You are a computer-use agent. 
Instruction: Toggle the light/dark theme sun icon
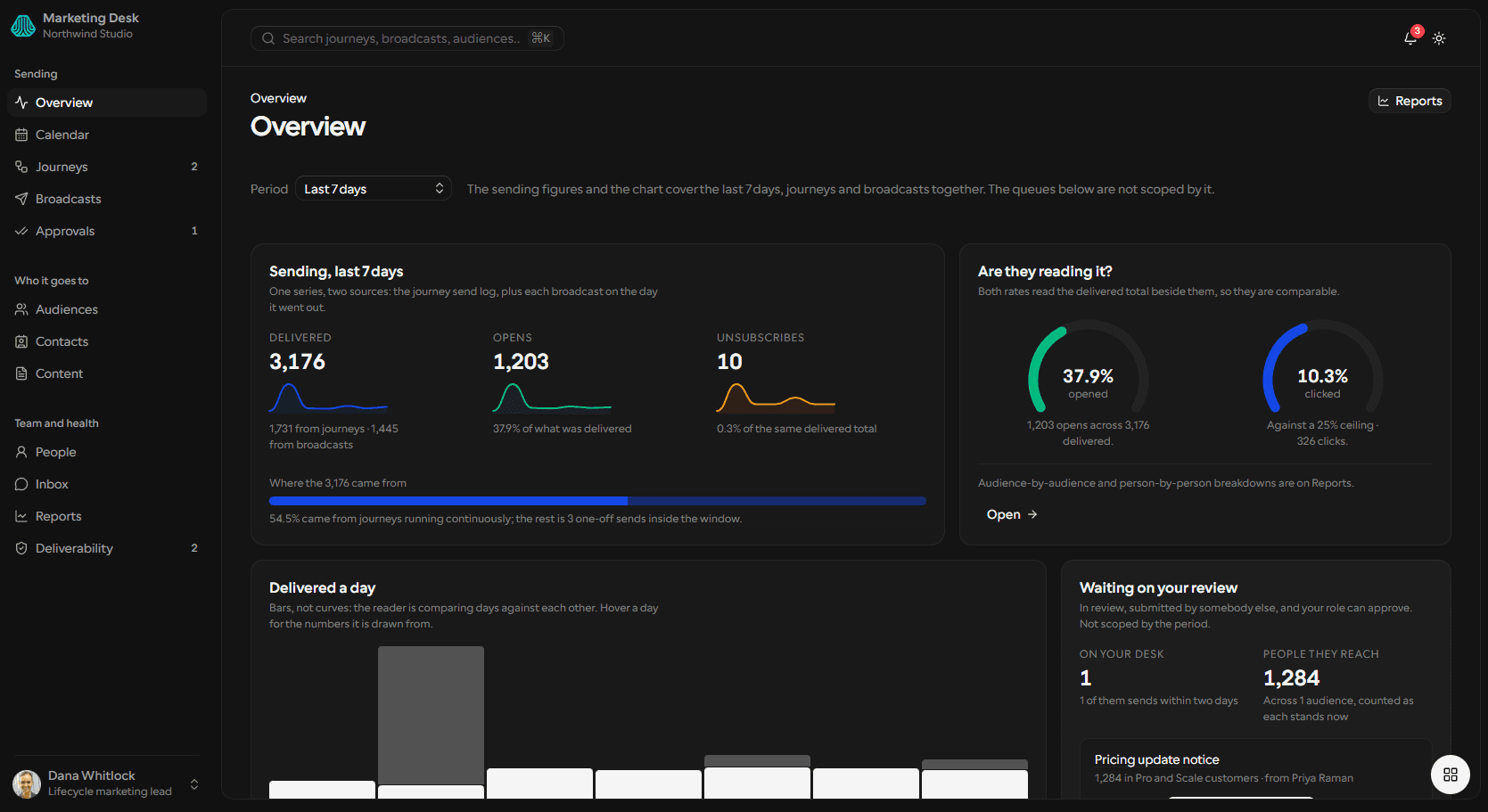click(1439, 38)
